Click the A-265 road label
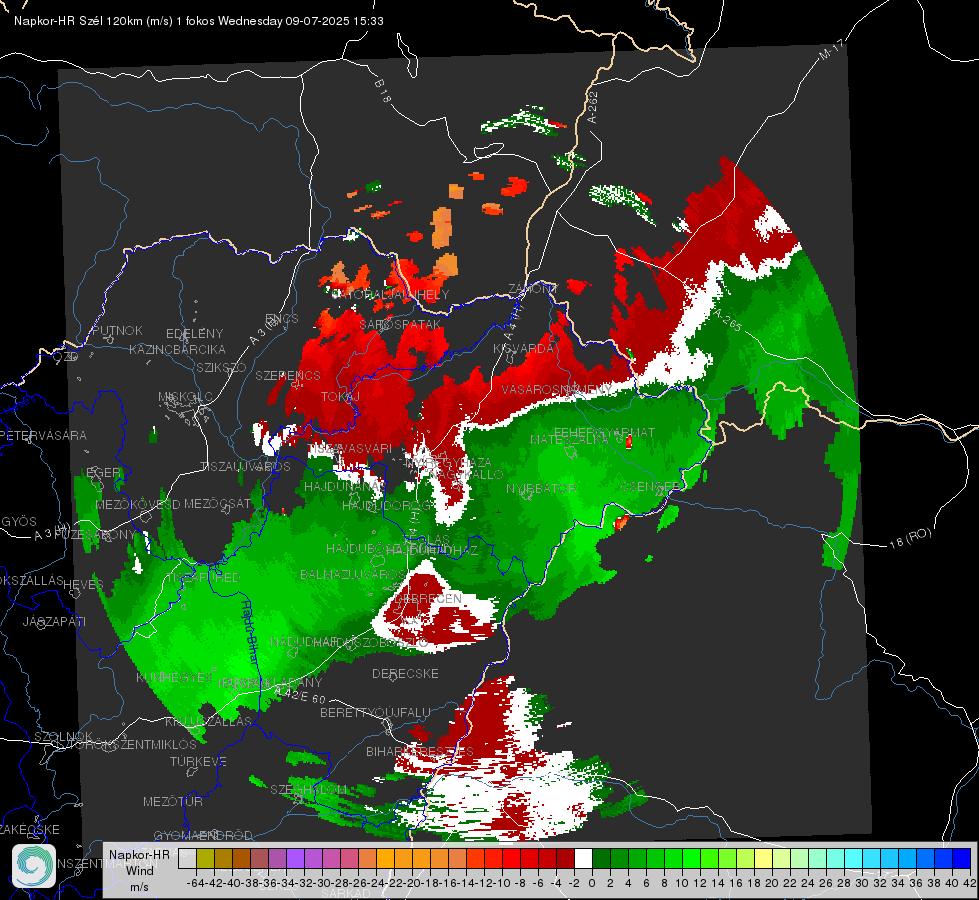 (728, 320)
